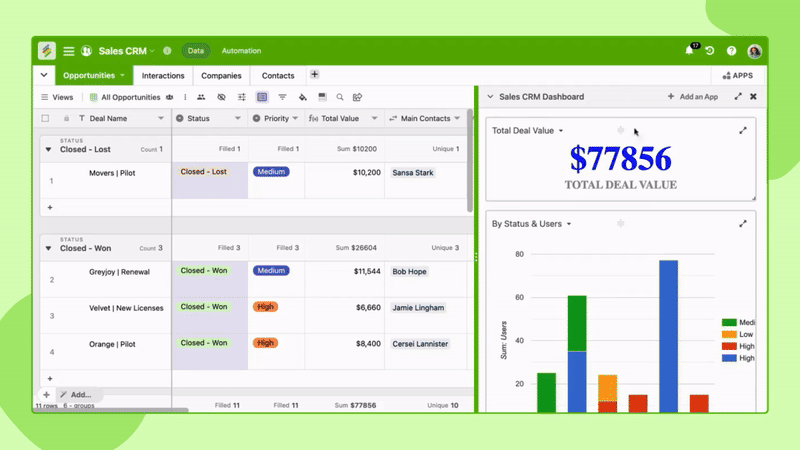800x450 pixels.
Task: Toggle the select-all rows checkbox
Action: click(x=45, y=118)
